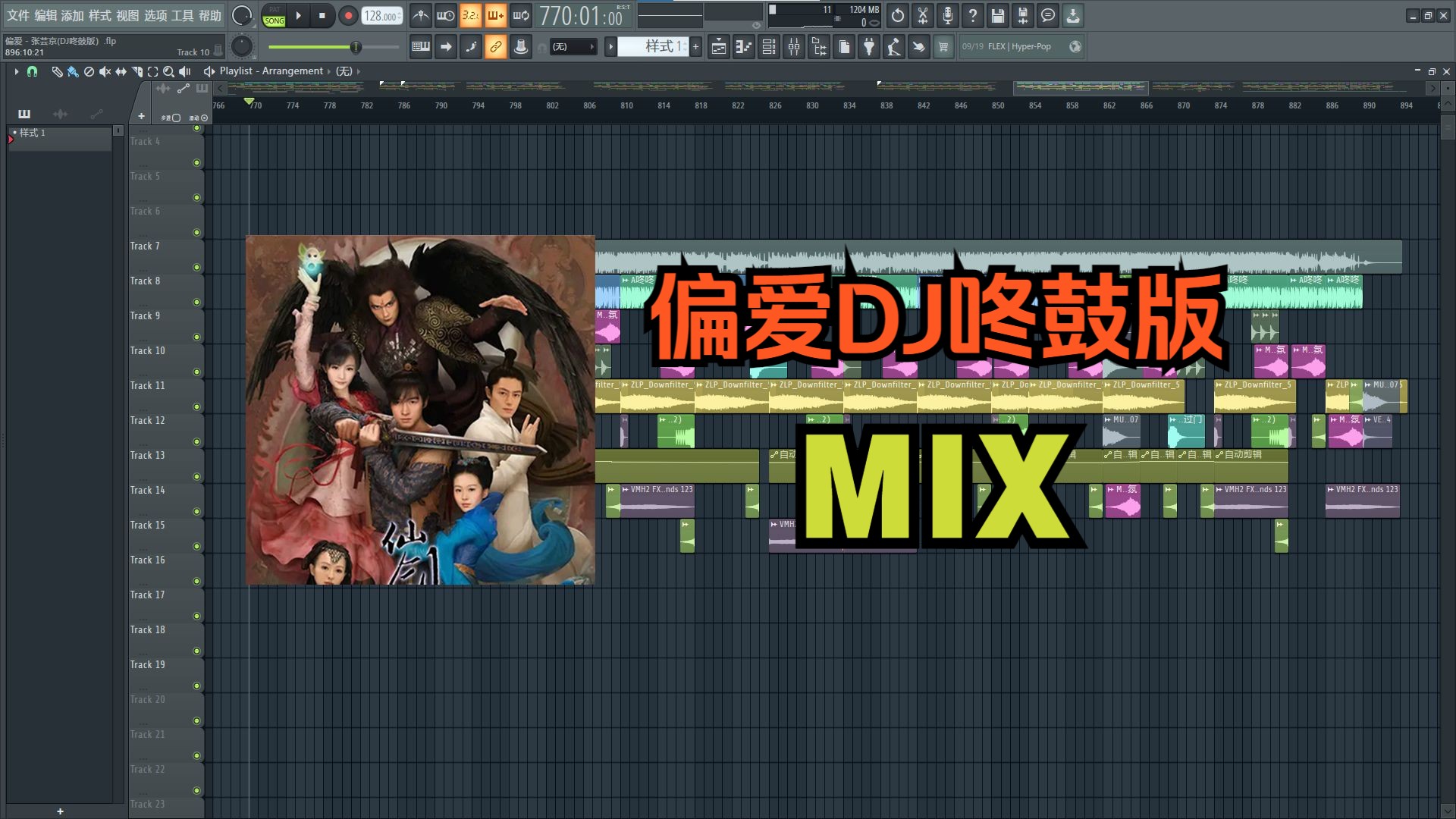1456x819 pixels.
Task: Open the Channel rack icon
Action: pos(769,47)
